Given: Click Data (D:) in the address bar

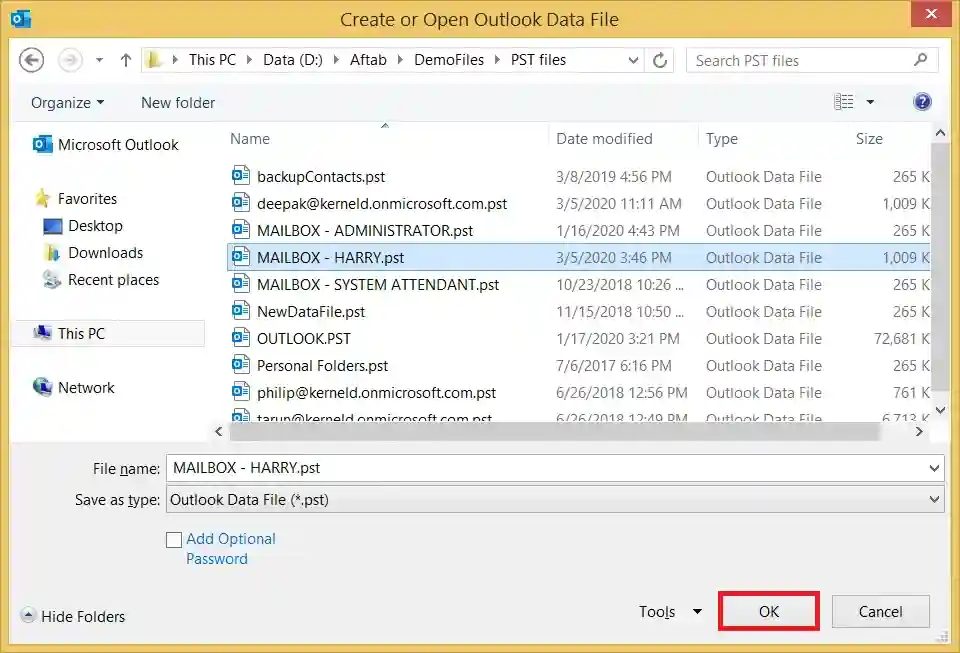Looking at the screenshot, I should point(293,60).
